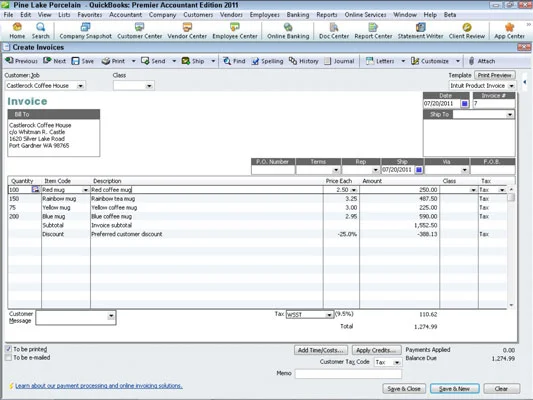Click the Search icon
This screenshot has width=533, height=400.
tap(40, 31)
